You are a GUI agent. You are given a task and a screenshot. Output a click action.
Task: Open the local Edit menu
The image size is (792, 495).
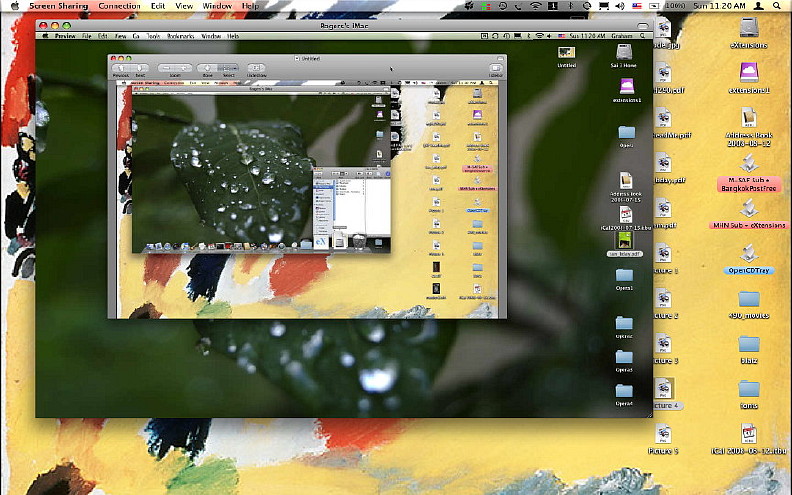pyautogui.click(x=158, y=6)
